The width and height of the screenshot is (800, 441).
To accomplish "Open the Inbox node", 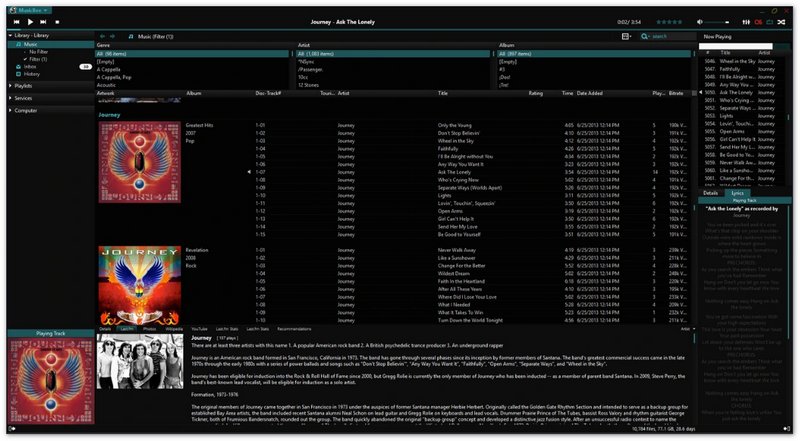I will point(30,66).
